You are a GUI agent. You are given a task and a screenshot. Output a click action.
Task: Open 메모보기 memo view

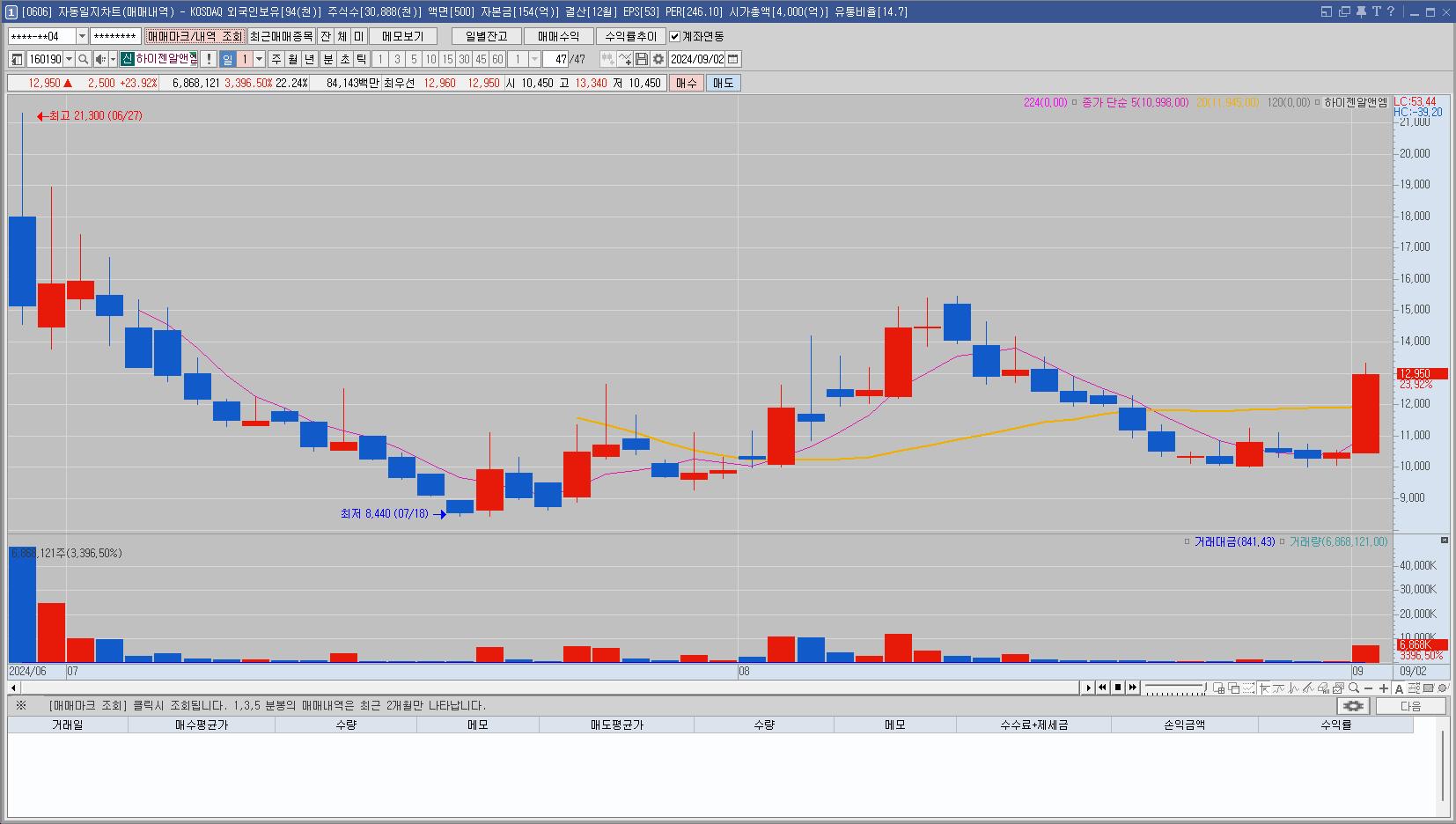click(403, 36)
